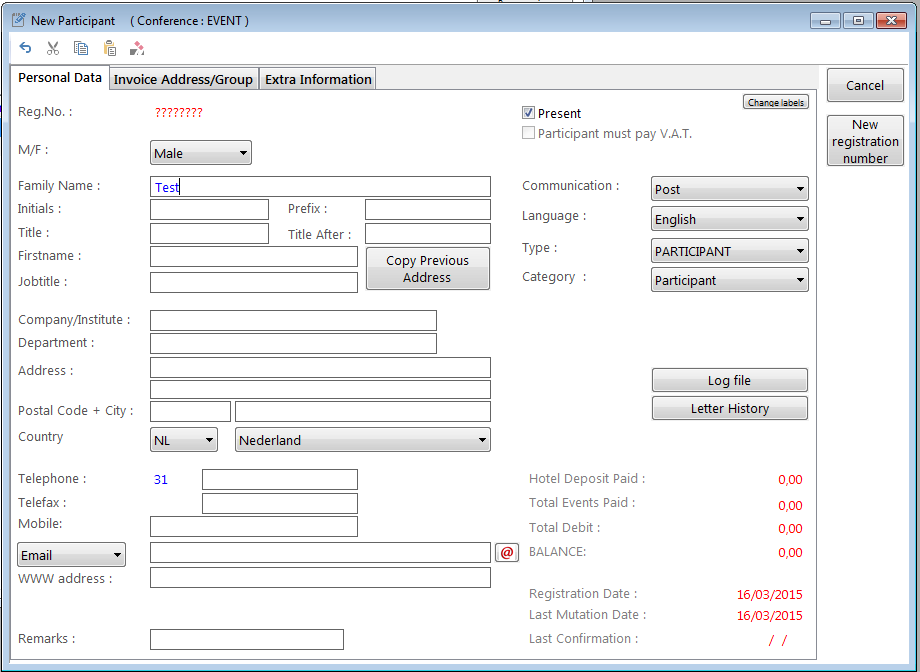The width and height of the screenshot is (920, 672).
Task: Switch to the Invoice Address/Group tab
Action: (x=183, y=79)
